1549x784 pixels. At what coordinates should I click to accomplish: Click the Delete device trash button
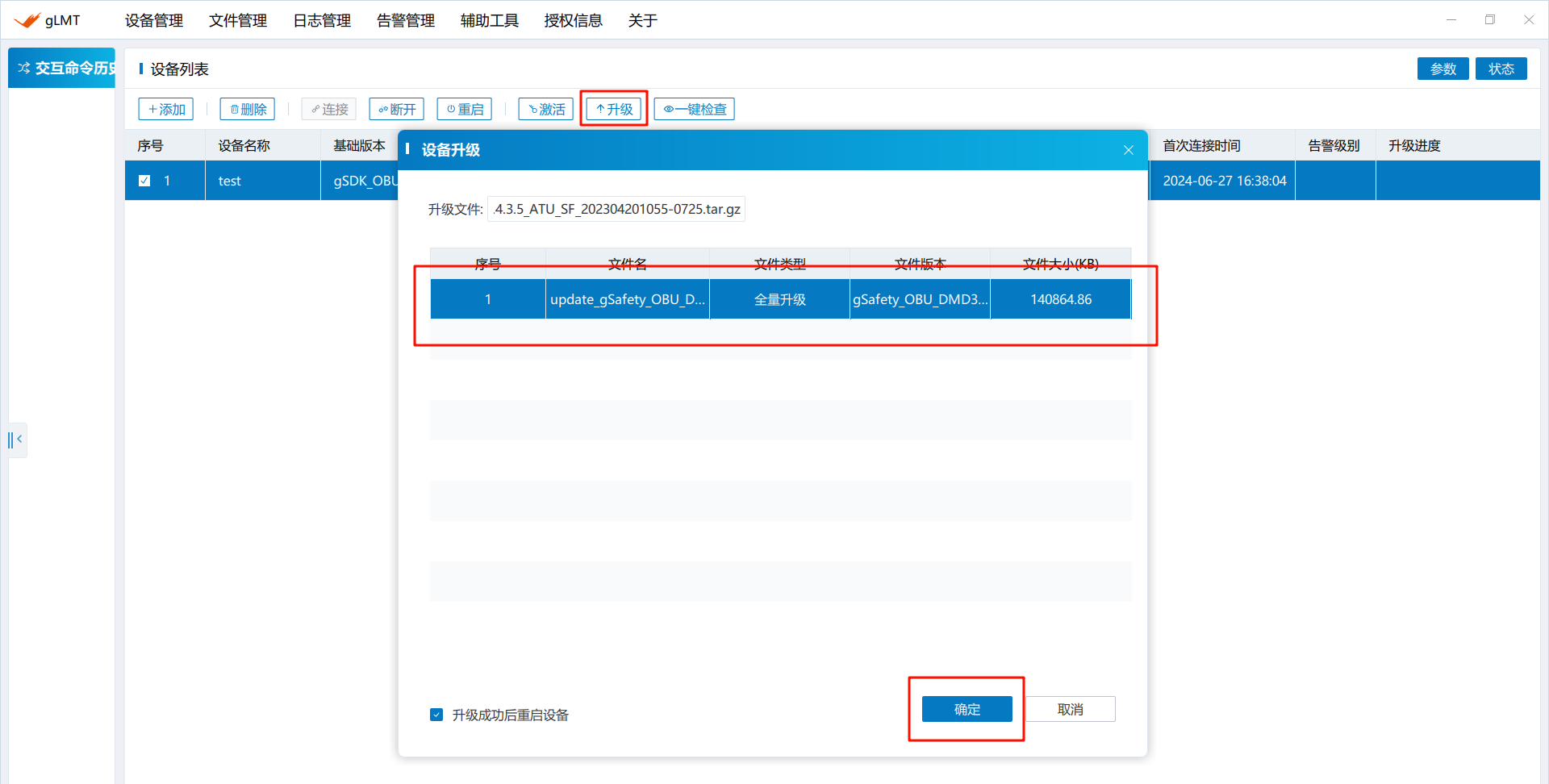[248, 109]
